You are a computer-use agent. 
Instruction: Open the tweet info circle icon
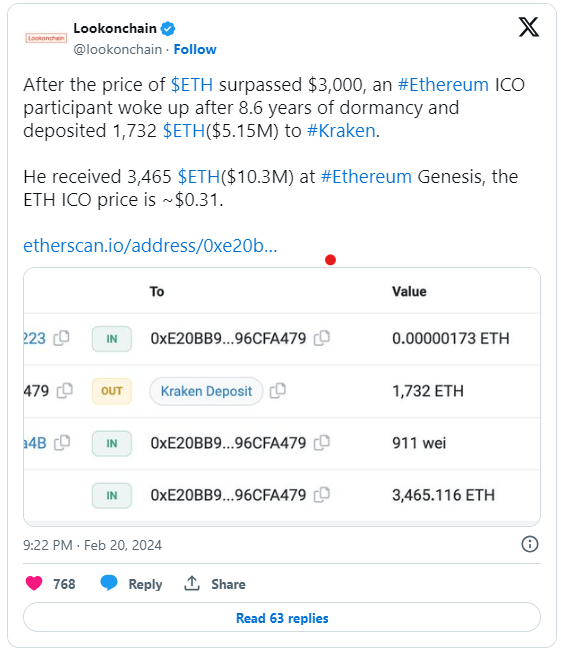click(x=530, y=544)
